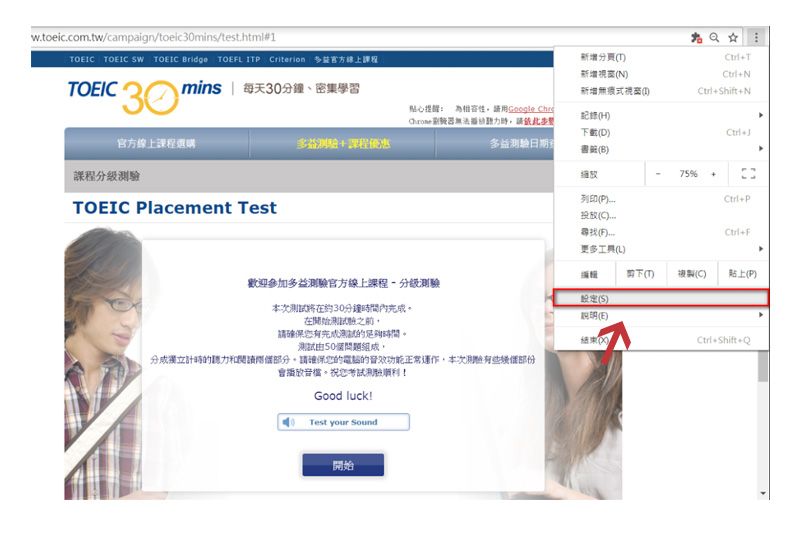Image resolution: width=800 pixels, height=548 pixels.
Task: Click the TOEIC Placement Test heading
Action: pos(174,208)
